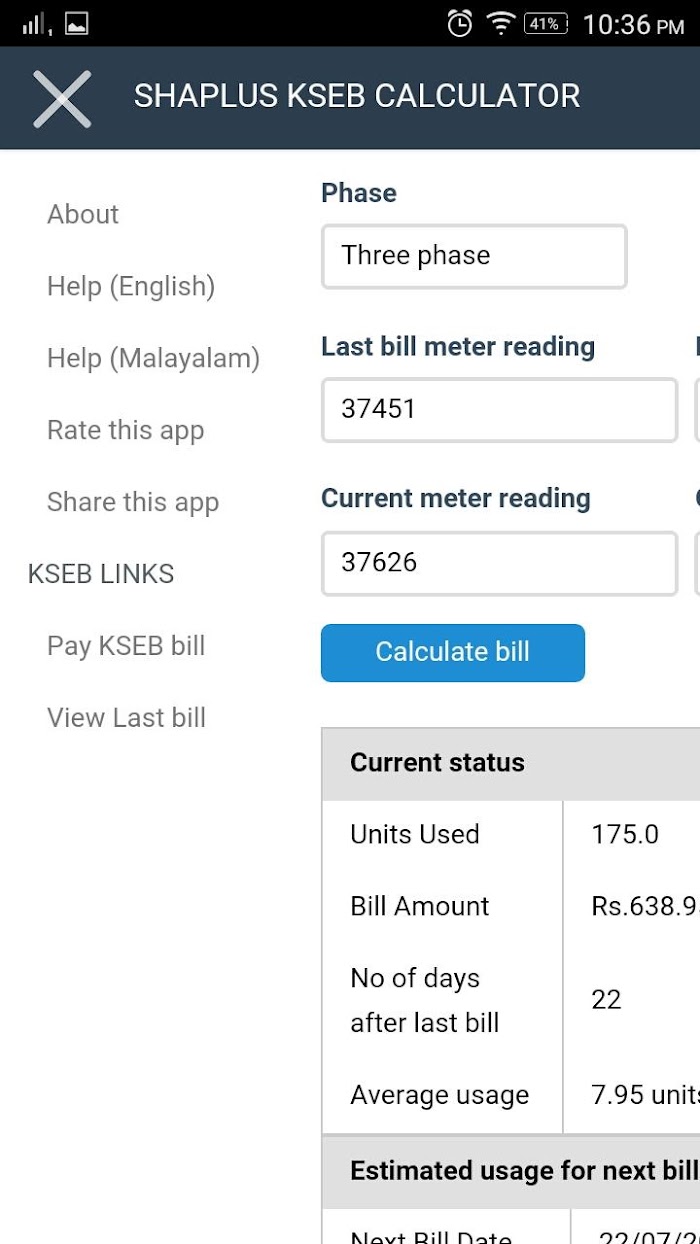Tap the battery 41% indicator
The image size is (700, 1244).
[545, 23]
